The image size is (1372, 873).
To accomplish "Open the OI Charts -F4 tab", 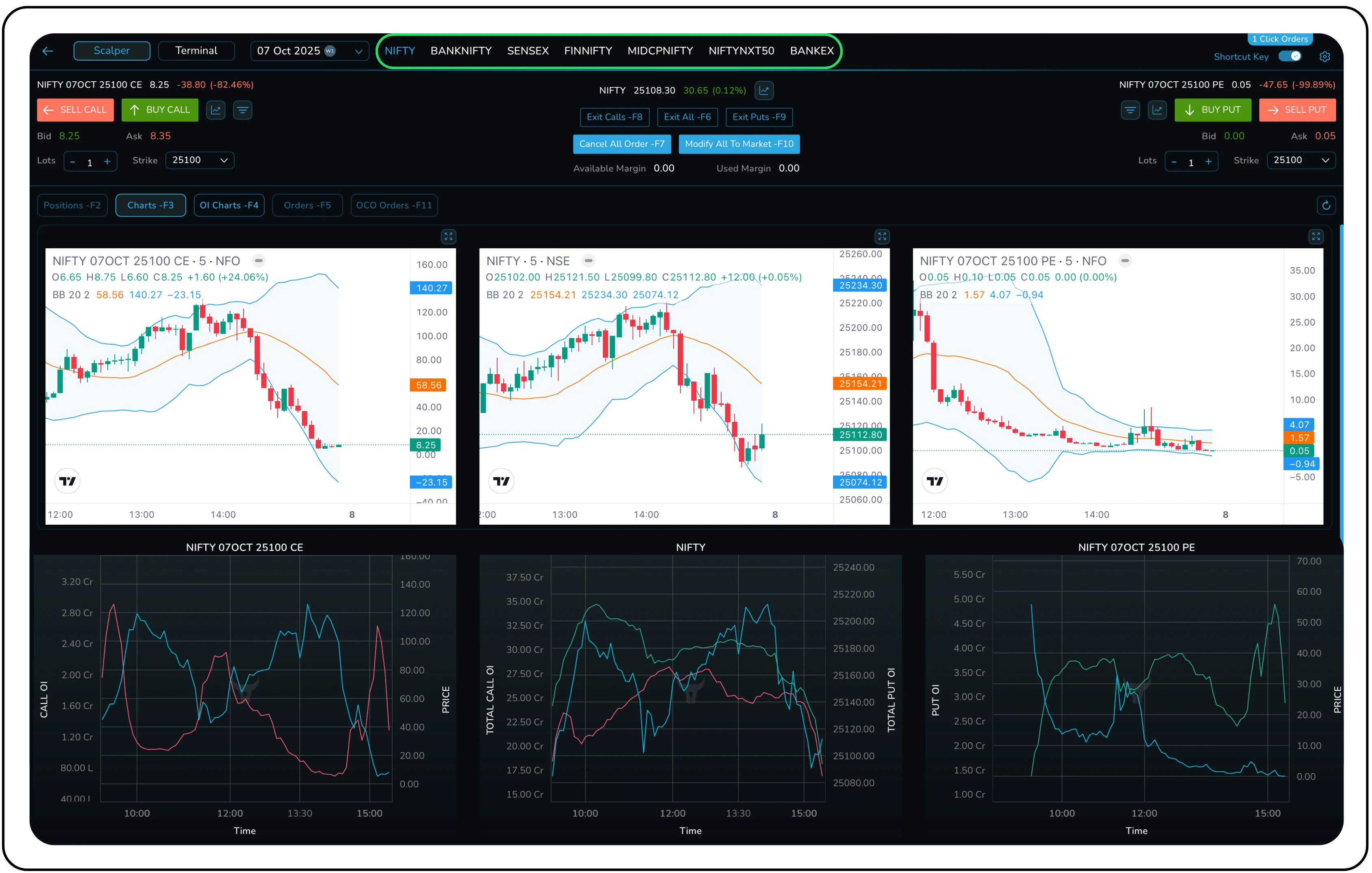I will pyautogui.click(x=229, y=205).
